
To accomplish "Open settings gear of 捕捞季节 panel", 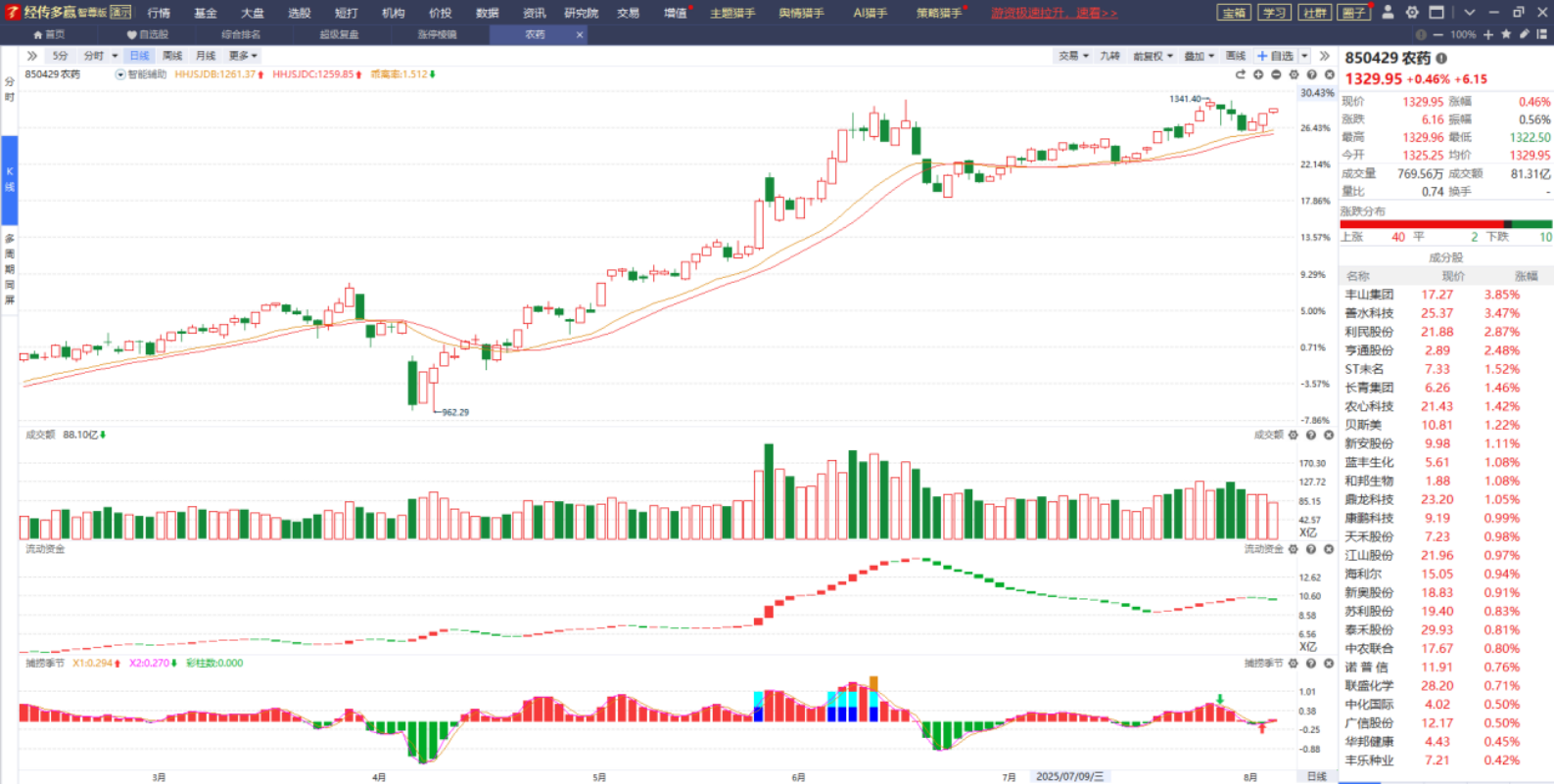I will [x=1293, y=663].
